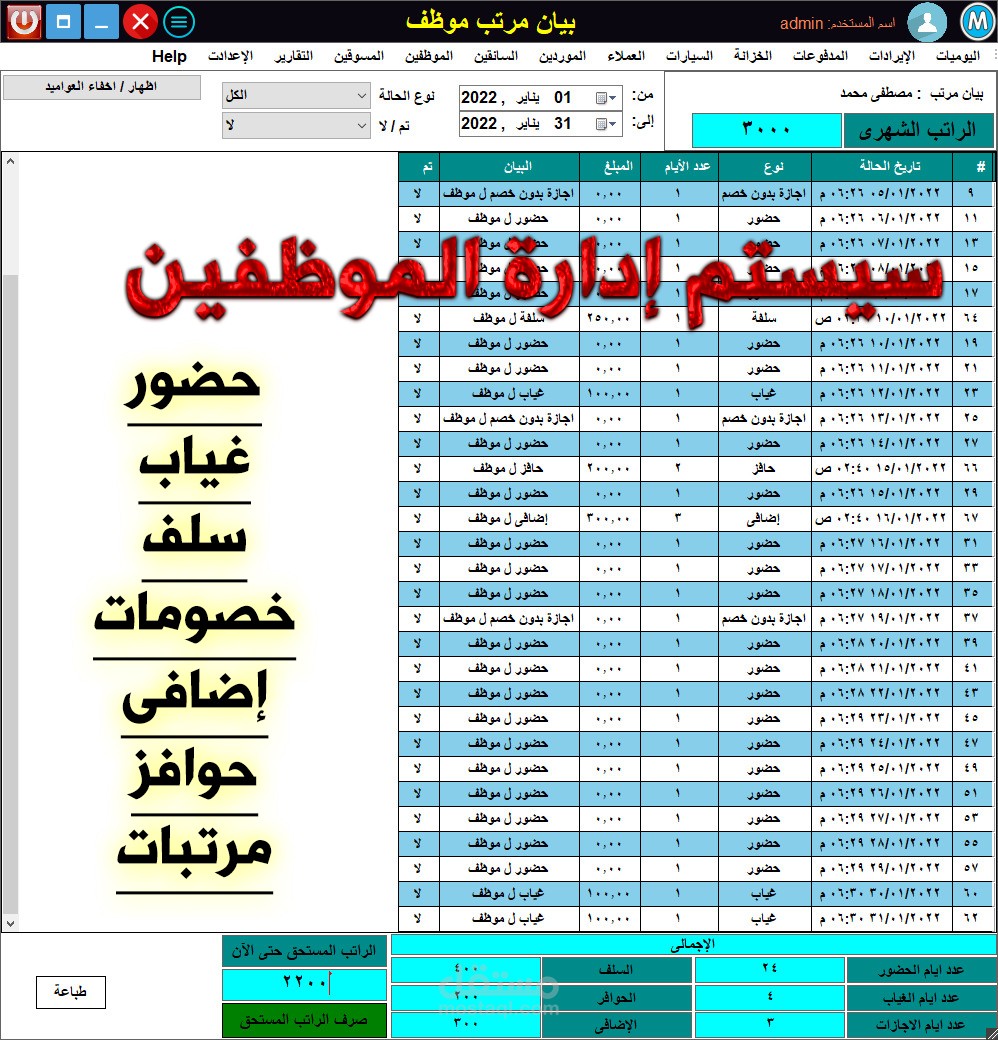
Task: Open the الإعدادت menu
Action: 230,56
